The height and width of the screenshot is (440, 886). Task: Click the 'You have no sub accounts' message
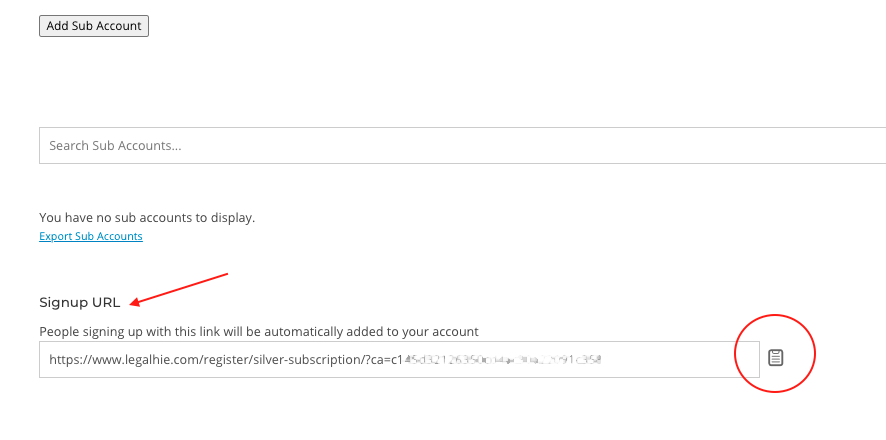147,217
